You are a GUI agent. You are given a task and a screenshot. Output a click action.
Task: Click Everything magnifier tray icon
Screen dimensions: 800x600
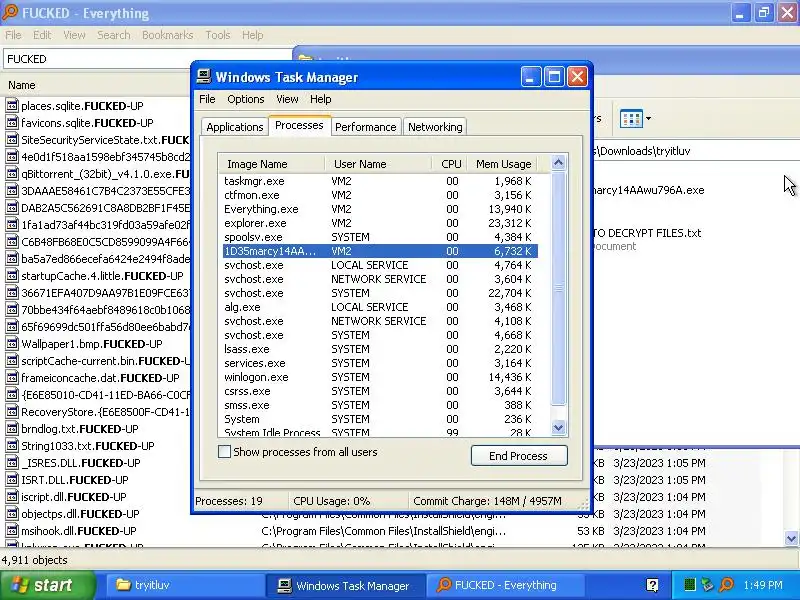pos(726,585)
